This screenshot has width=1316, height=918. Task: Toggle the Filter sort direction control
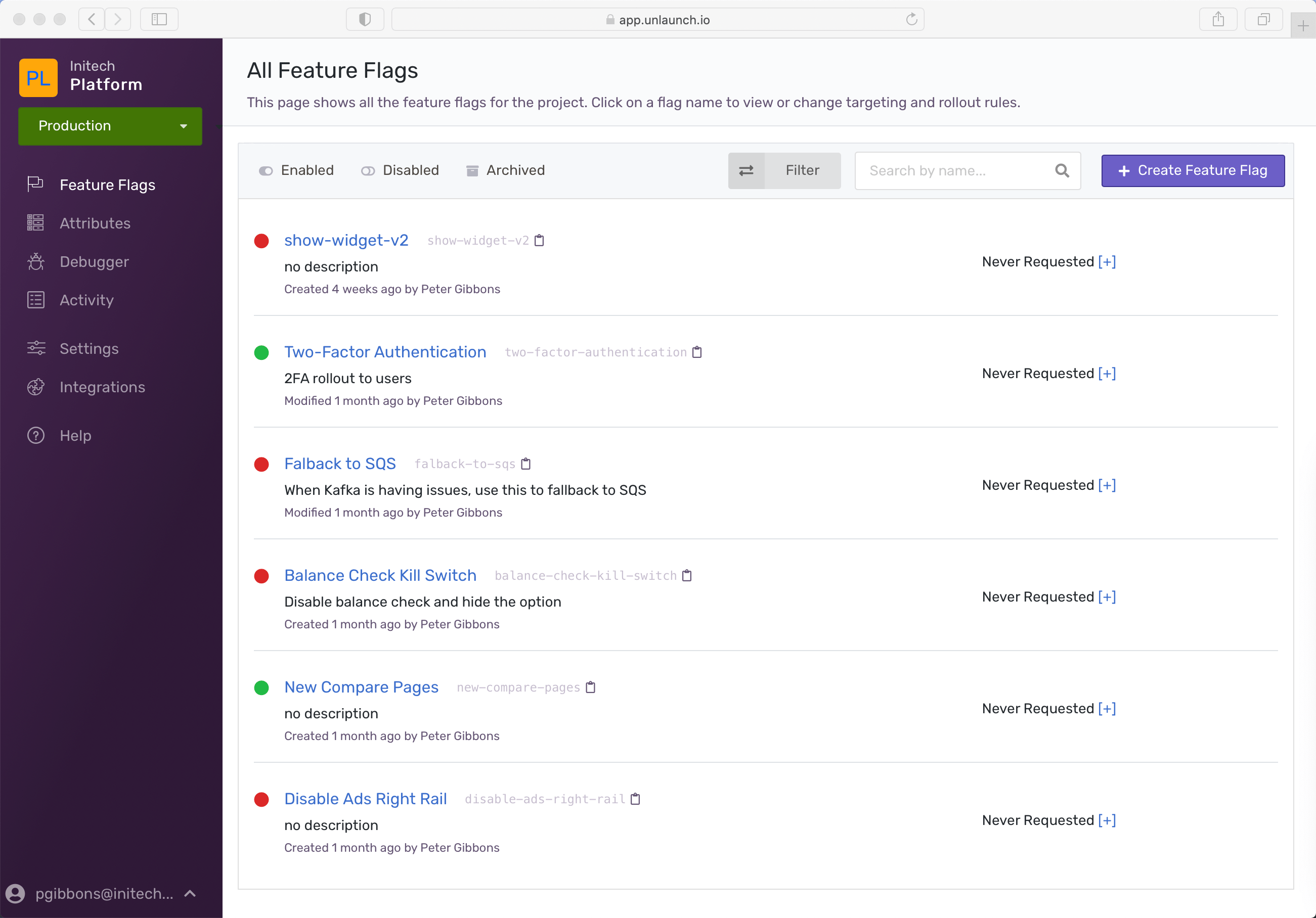point(747,170)
